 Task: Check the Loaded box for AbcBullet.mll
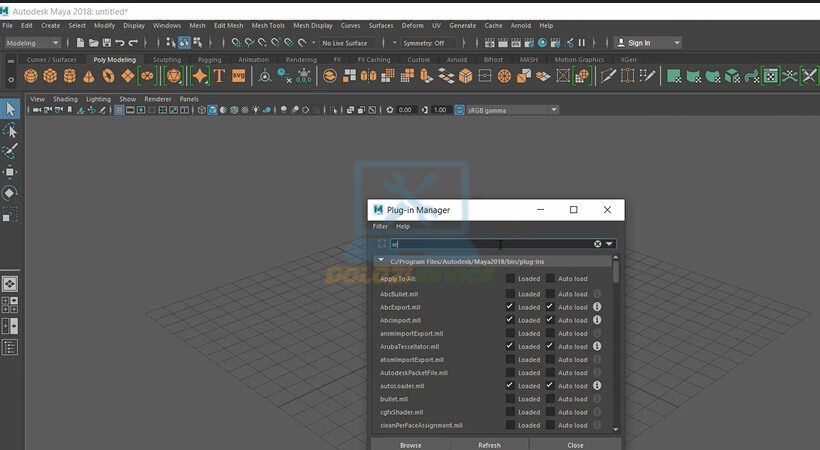[x=510, y=294]
